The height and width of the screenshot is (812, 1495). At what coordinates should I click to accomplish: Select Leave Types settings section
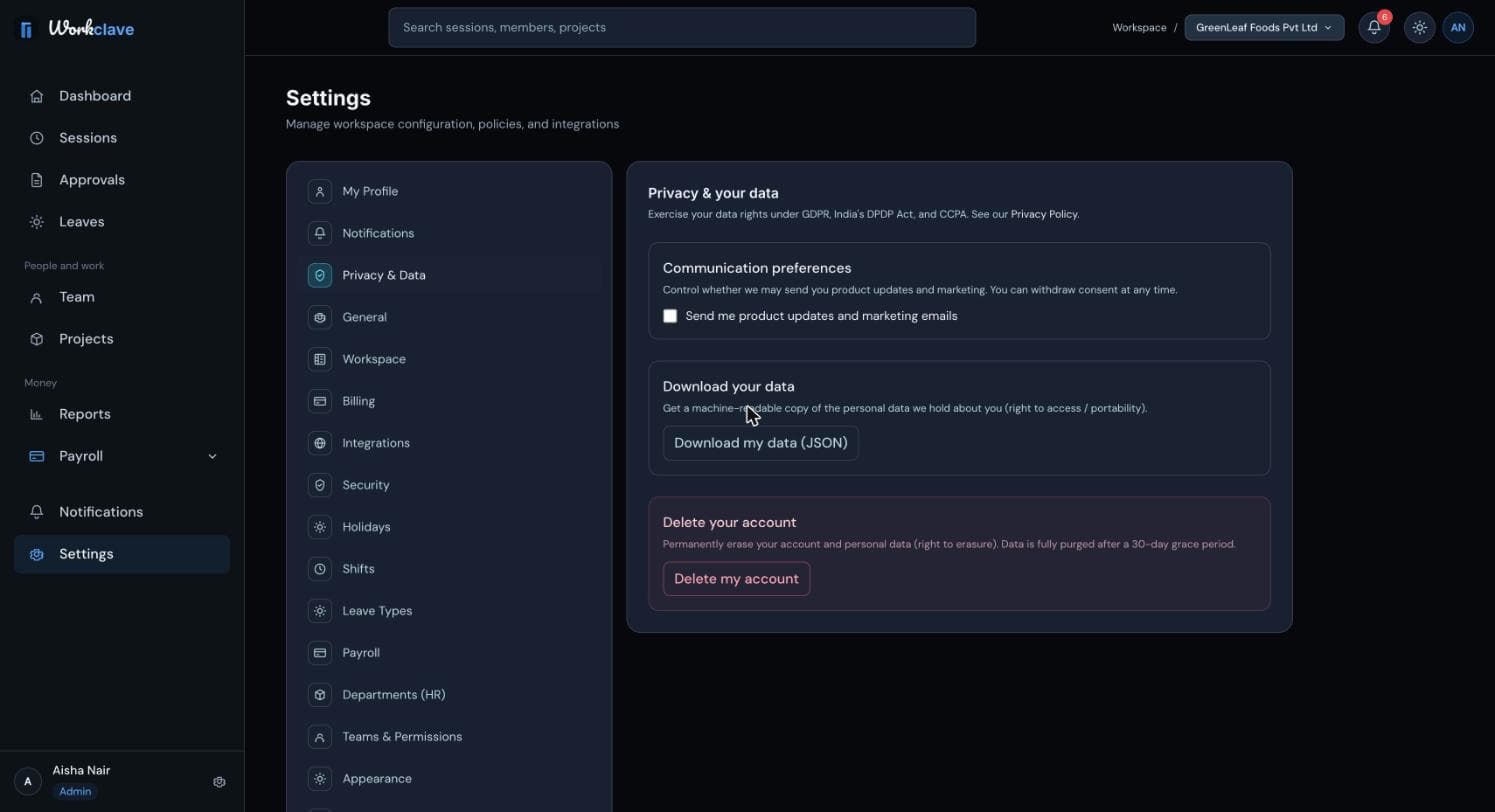pos(449,611)
